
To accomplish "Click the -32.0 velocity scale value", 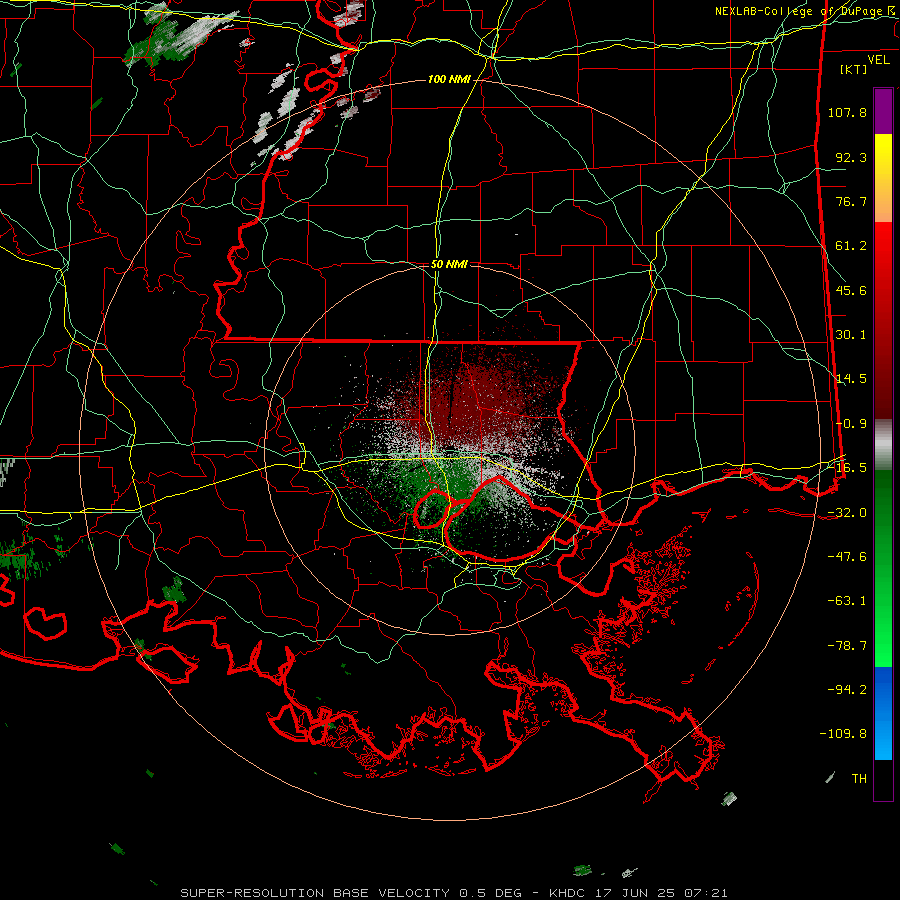I will [x=847, y=513].
